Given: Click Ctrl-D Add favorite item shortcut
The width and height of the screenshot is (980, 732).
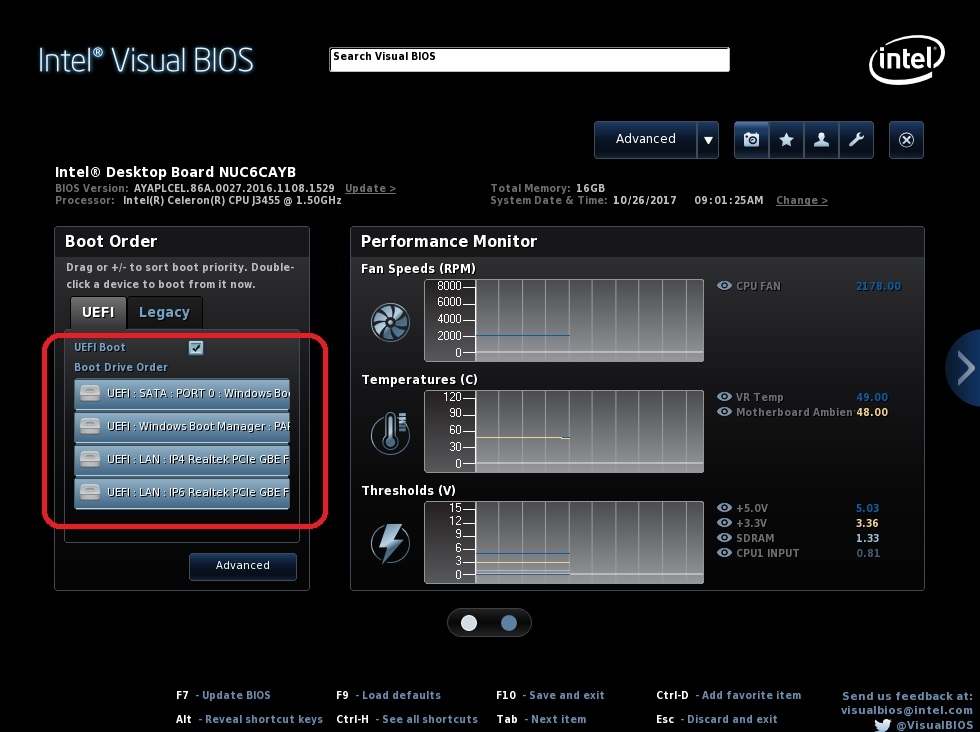Looking at the screenshot, I should click(x=729, y=695).
